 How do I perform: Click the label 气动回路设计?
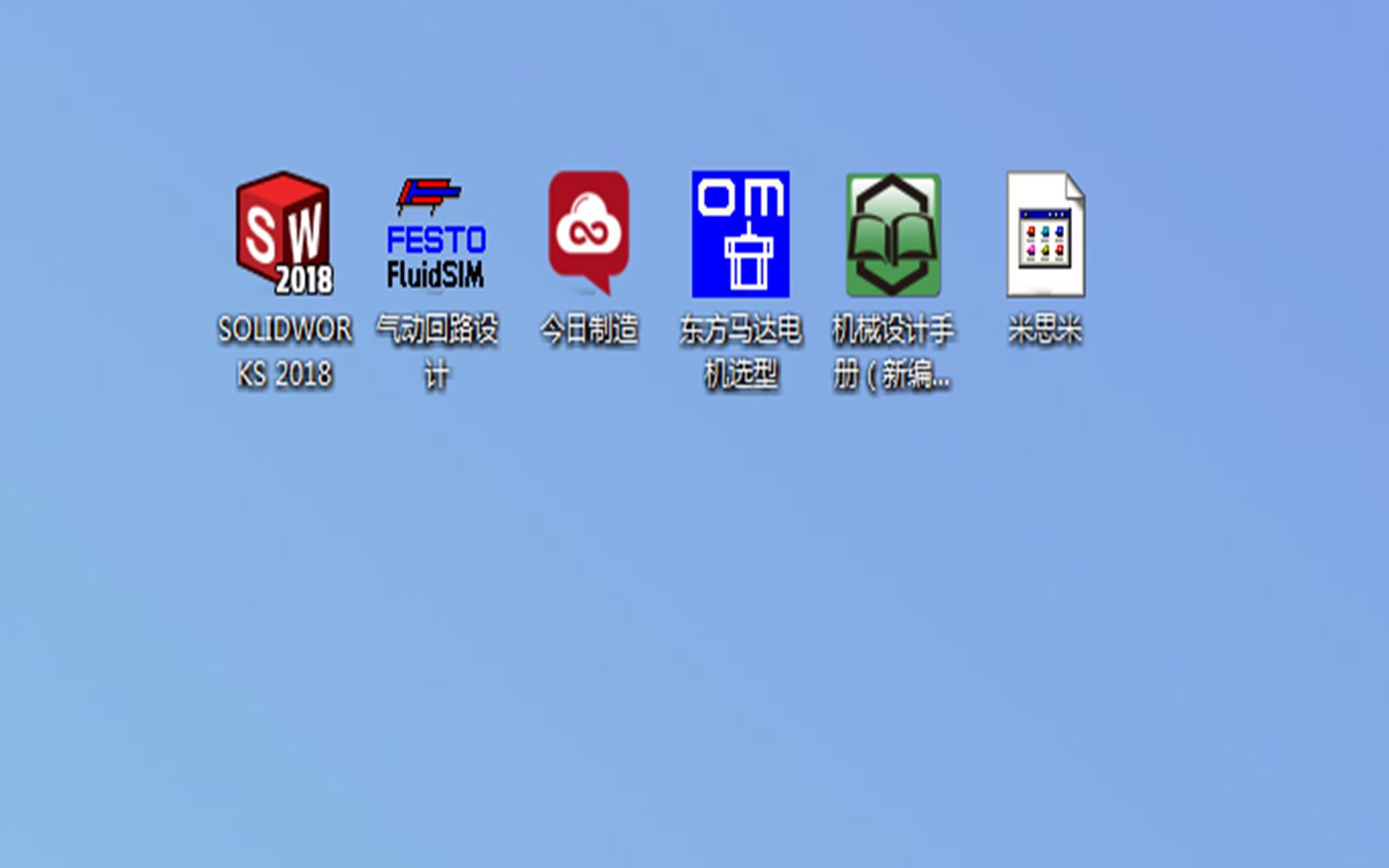(x=437, y=352)
